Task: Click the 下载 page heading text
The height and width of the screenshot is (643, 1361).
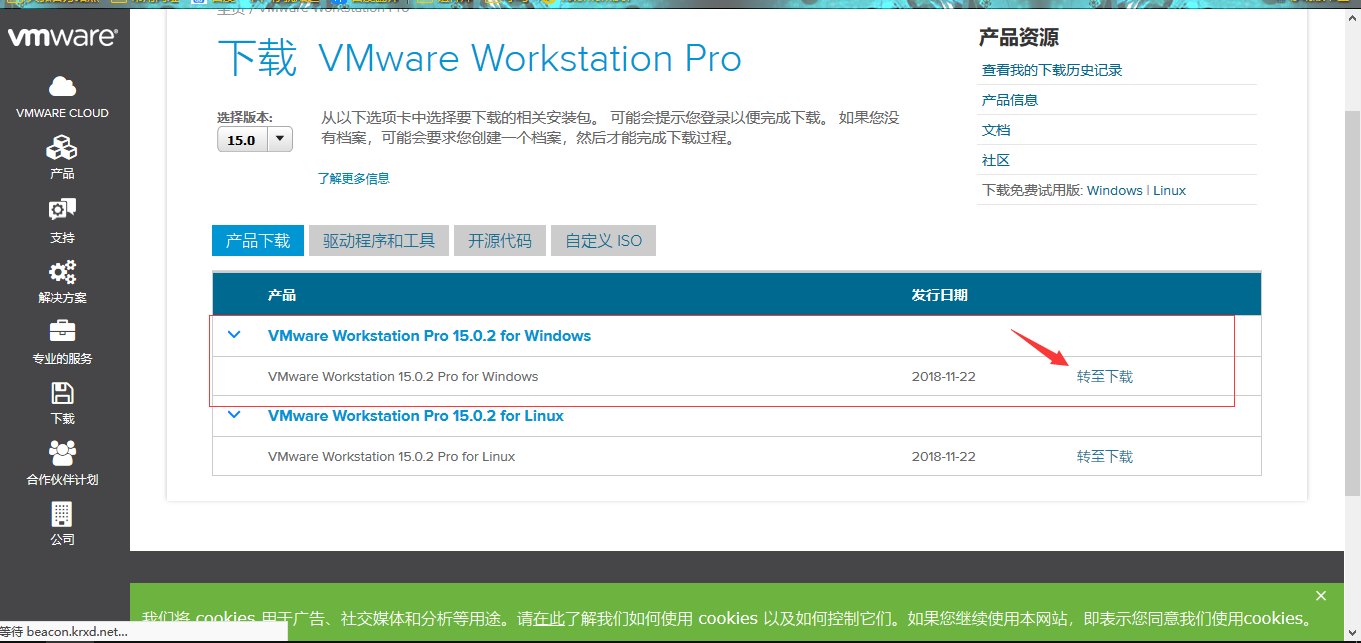Action: (258, 59)
